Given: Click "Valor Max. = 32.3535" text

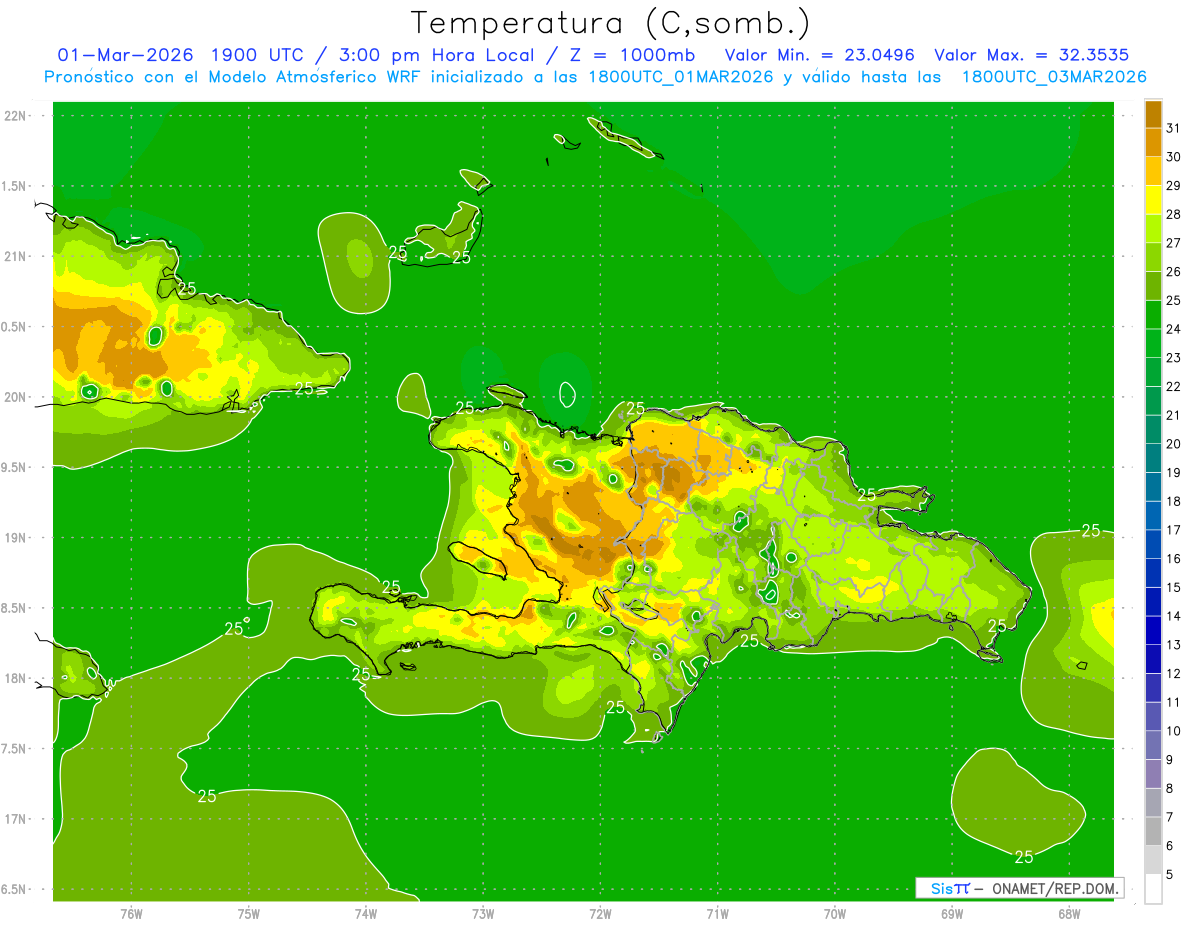Looking at the screenshot, I should tap(1030, 55).
